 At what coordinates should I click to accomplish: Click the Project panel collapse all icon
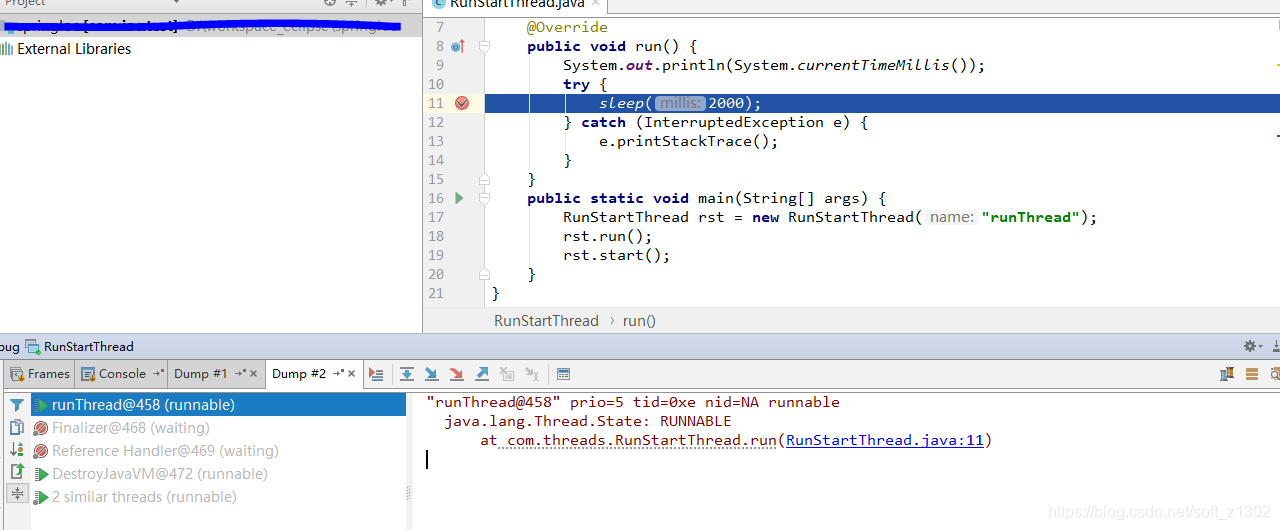tap(351, 3)
